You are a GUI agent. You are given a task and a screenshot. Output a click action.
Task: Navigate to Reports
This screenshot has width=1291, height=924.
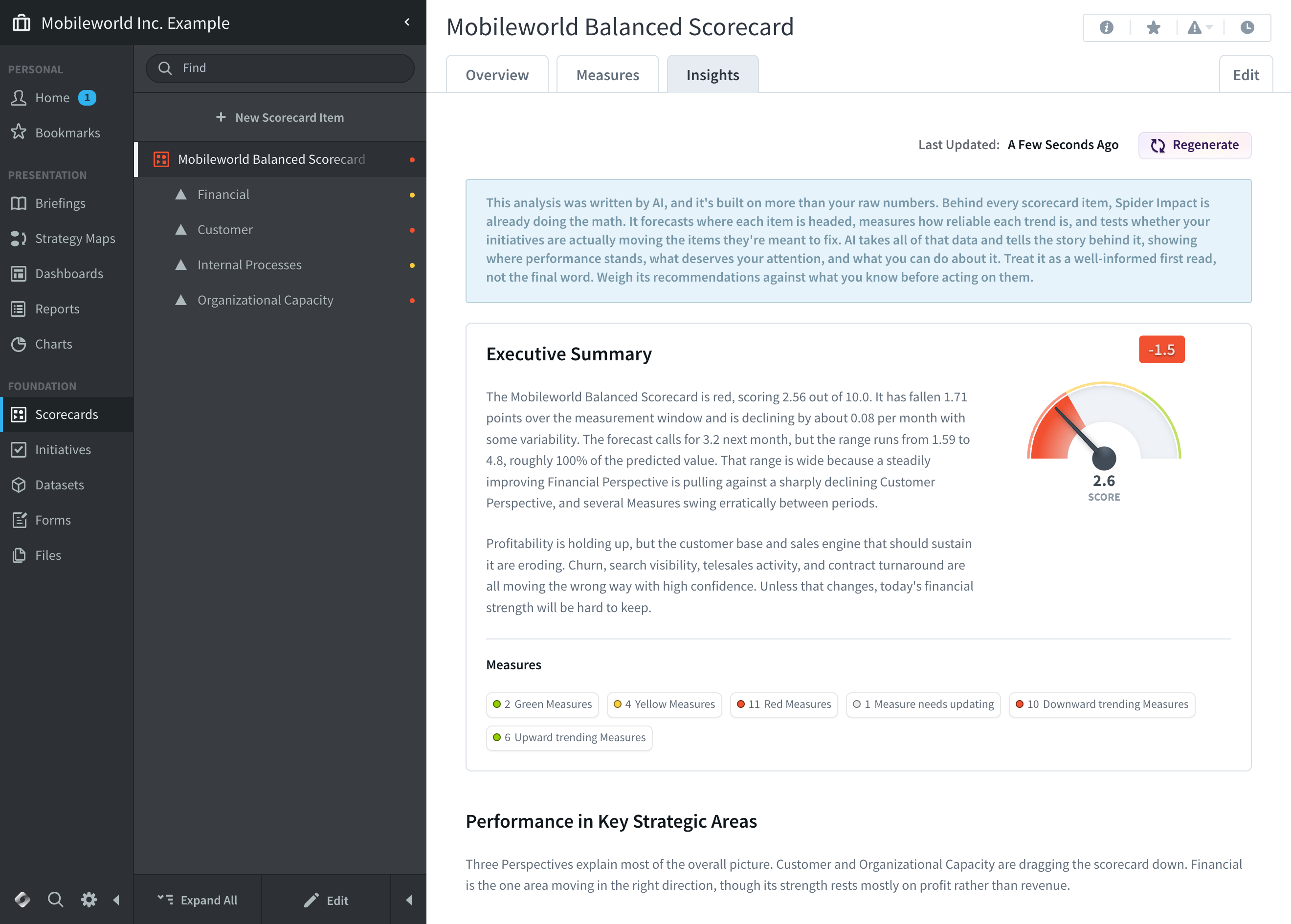pyautogui.click(x=67, y=309)
